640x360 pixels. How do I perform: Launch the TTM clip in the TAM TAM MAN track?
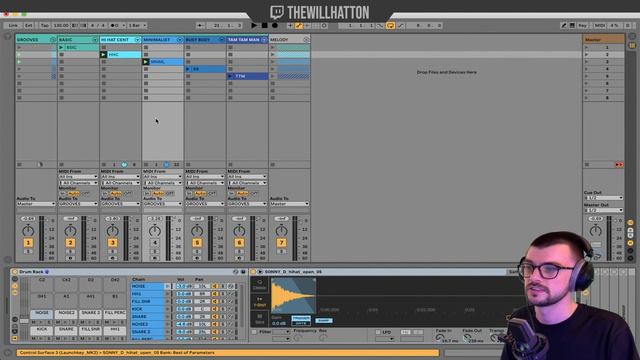click(231, 76)
